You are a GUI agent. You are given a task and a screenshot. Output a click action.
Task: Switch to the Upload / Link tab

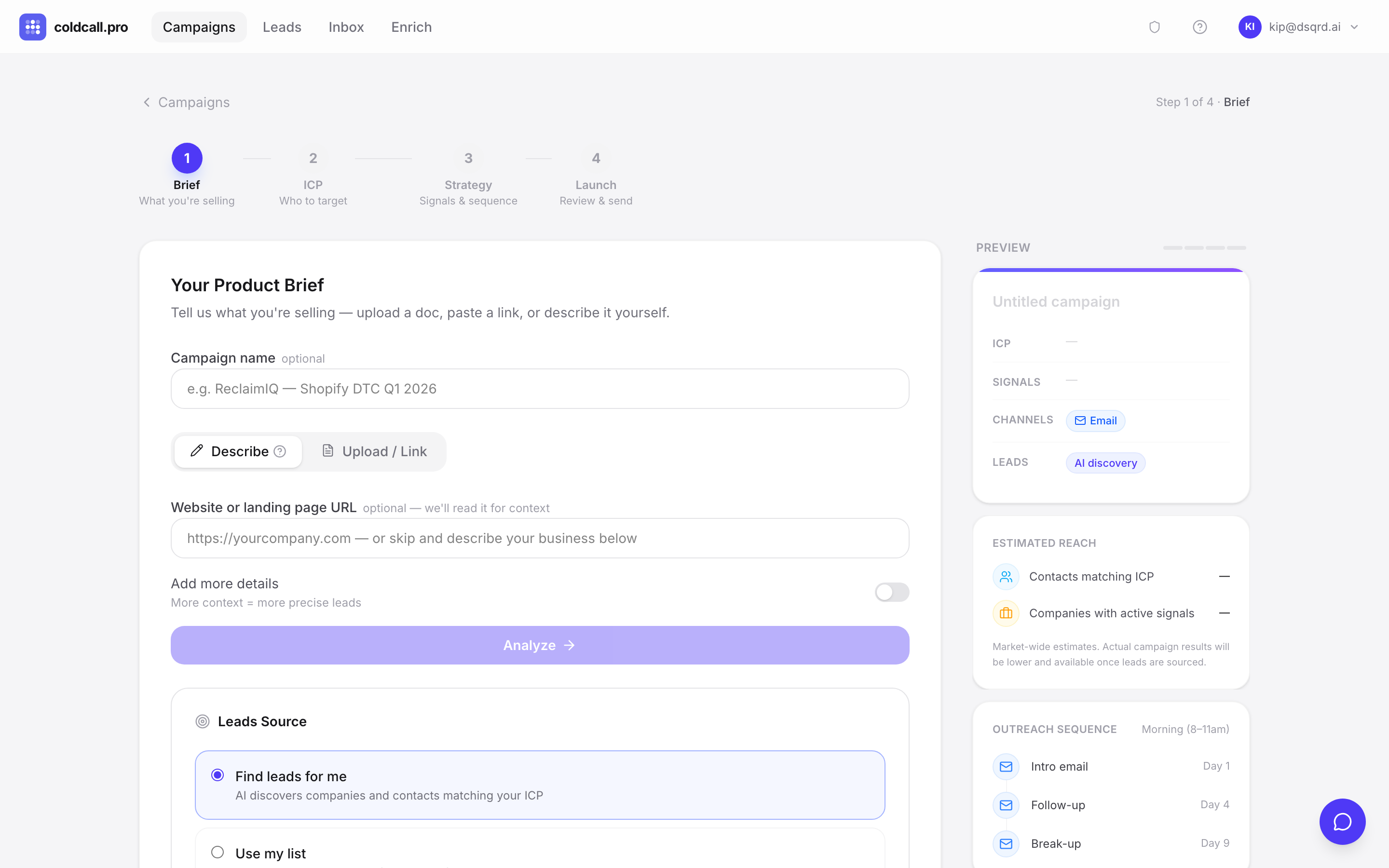(x=374, y=452)
